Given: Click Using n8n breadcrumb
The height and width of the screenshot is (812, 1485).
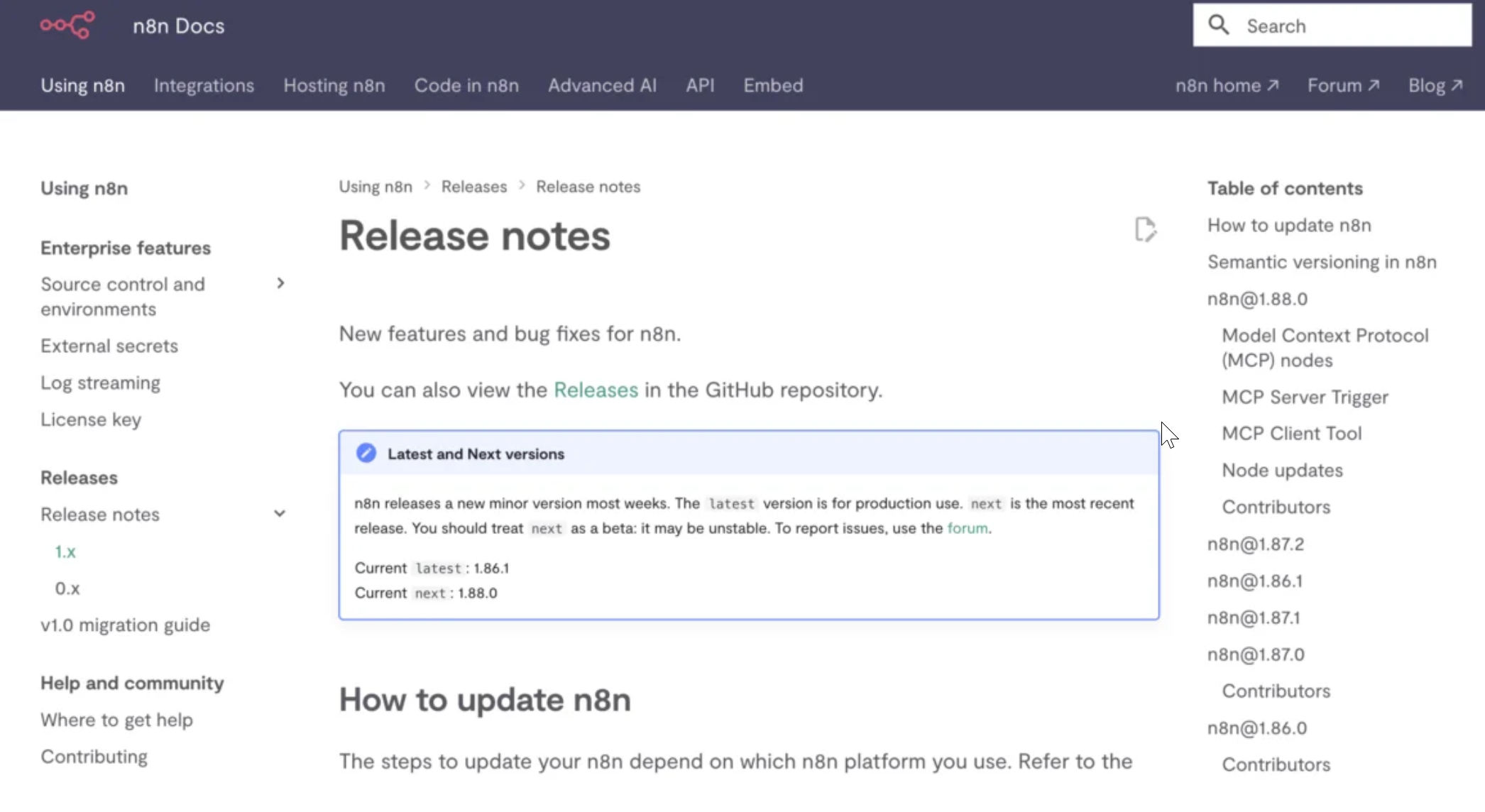Looking at the screenshot, I should (376, 187).
